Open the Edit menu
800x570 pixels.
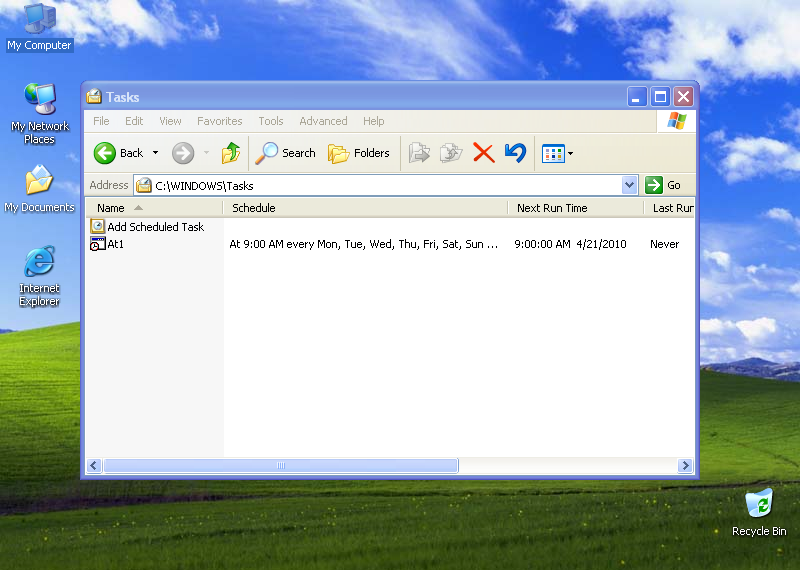pyautogui.click(x=134, y=121)
